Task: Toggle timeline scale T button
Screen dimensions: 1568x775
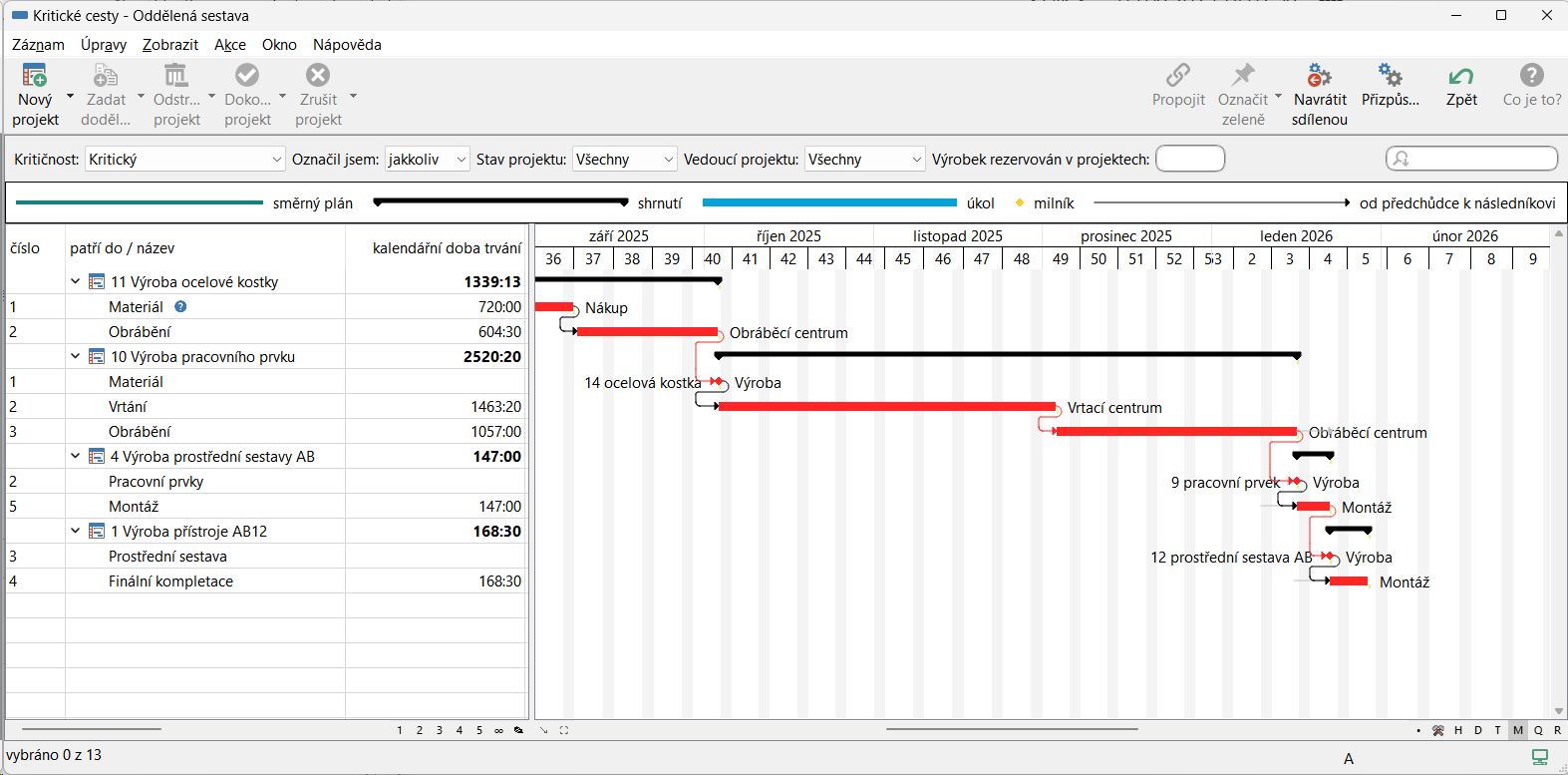Action: [1498, 730]
